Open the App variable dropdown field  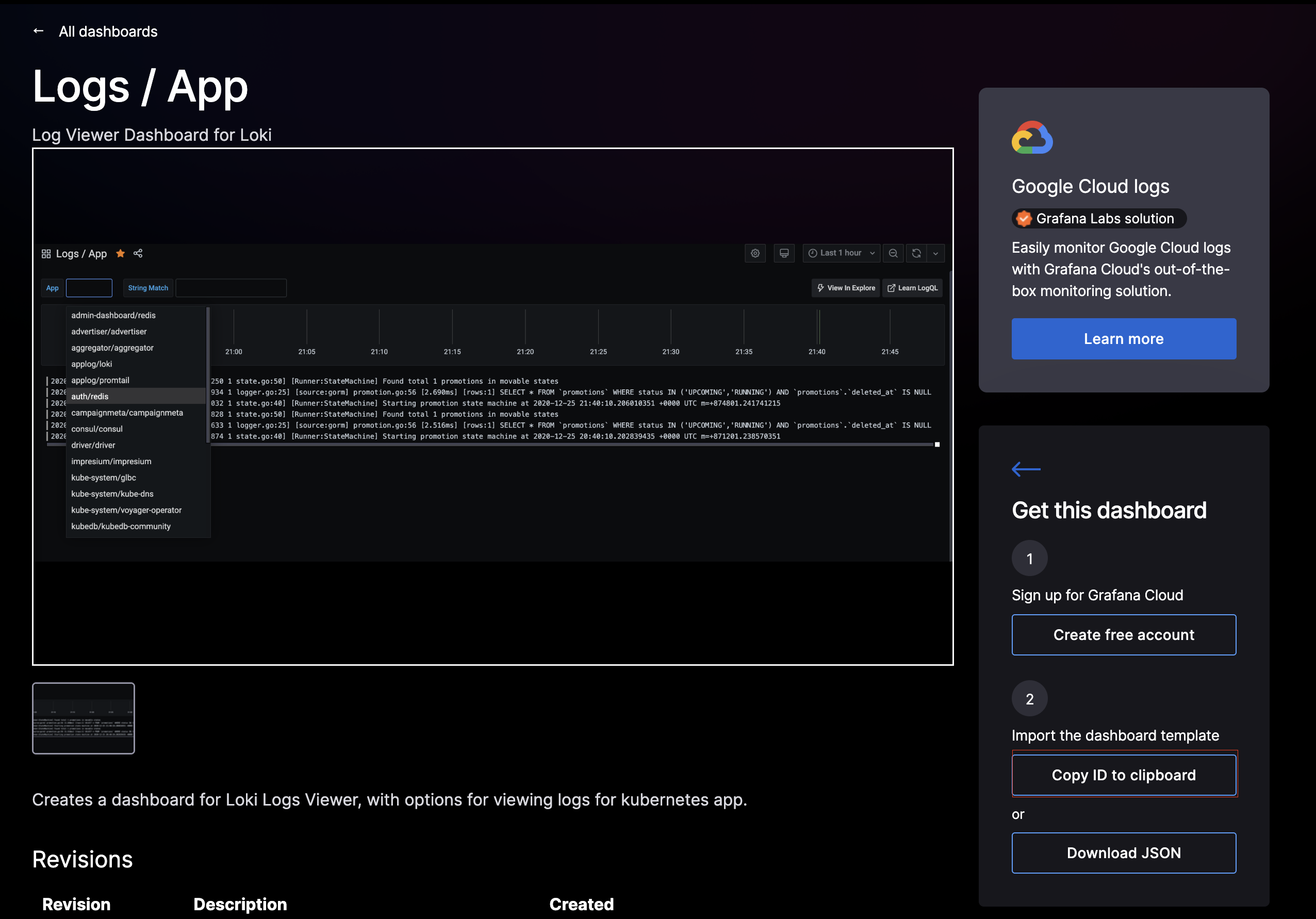tap(89, 288)
